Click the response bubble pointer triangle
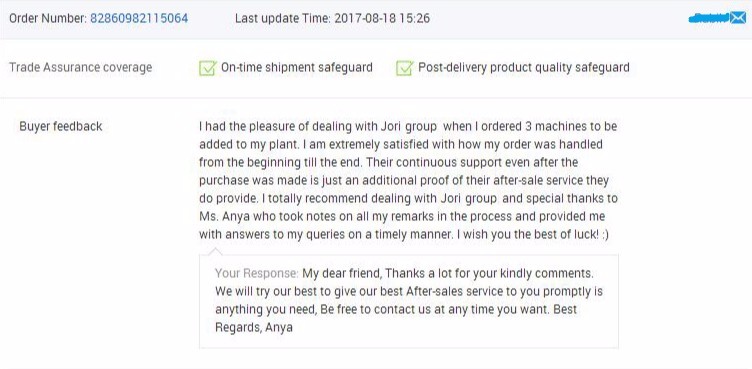The height and width of the screenshot is (369, 752). [215, 251]
